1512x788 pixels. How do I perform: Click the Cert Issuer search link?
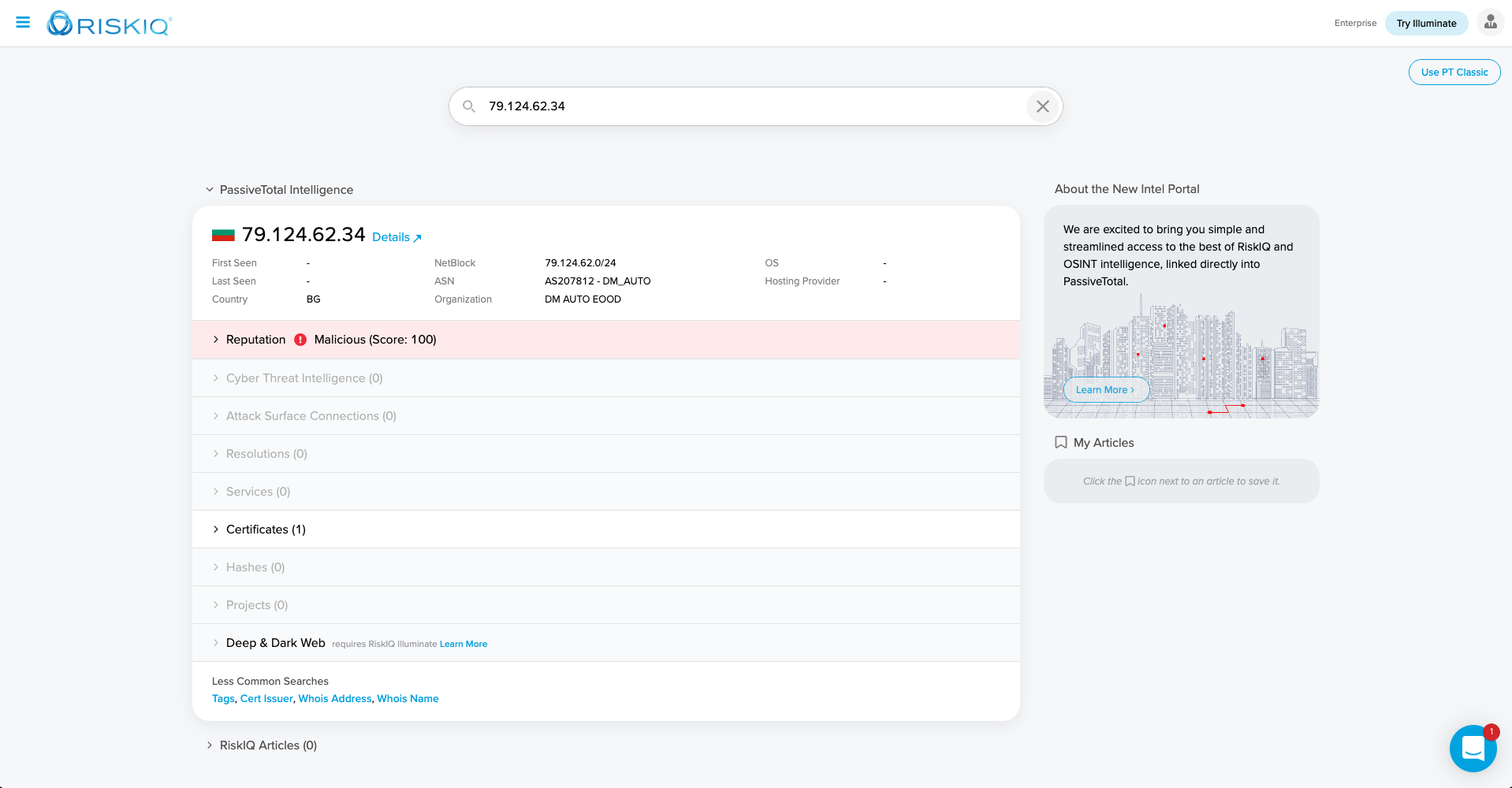(x=266, y=699)
